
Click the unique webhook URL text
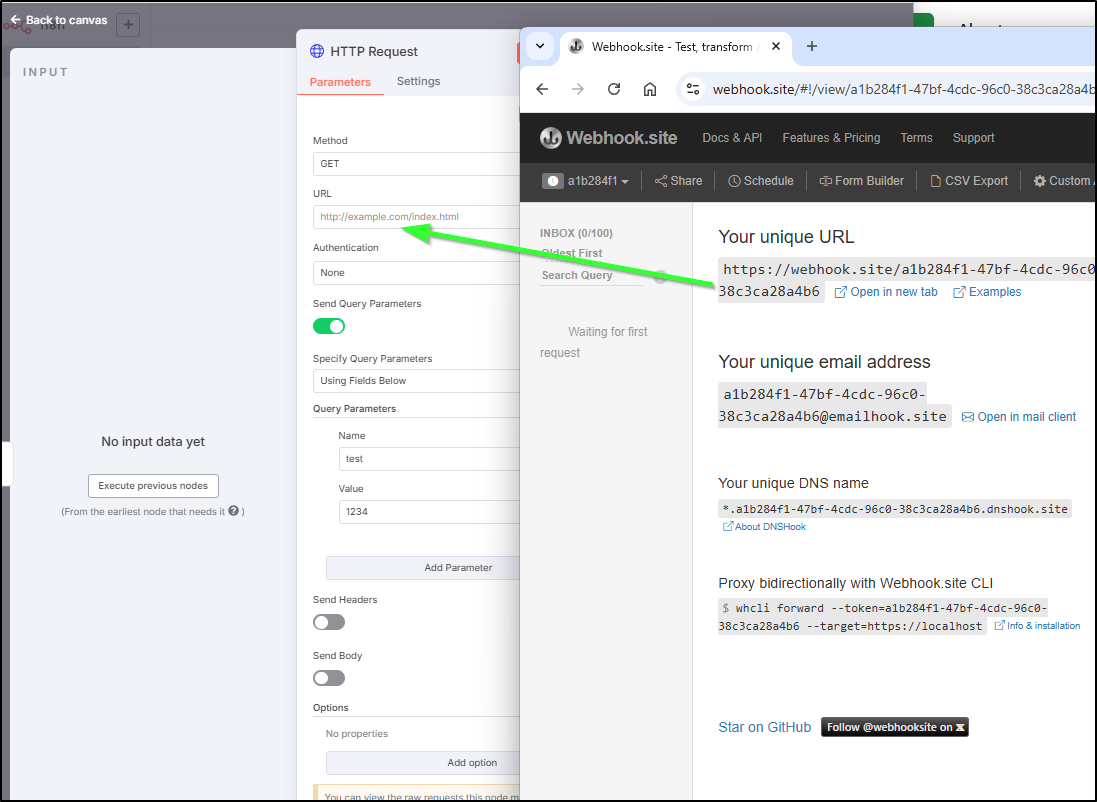pos(907,280)
